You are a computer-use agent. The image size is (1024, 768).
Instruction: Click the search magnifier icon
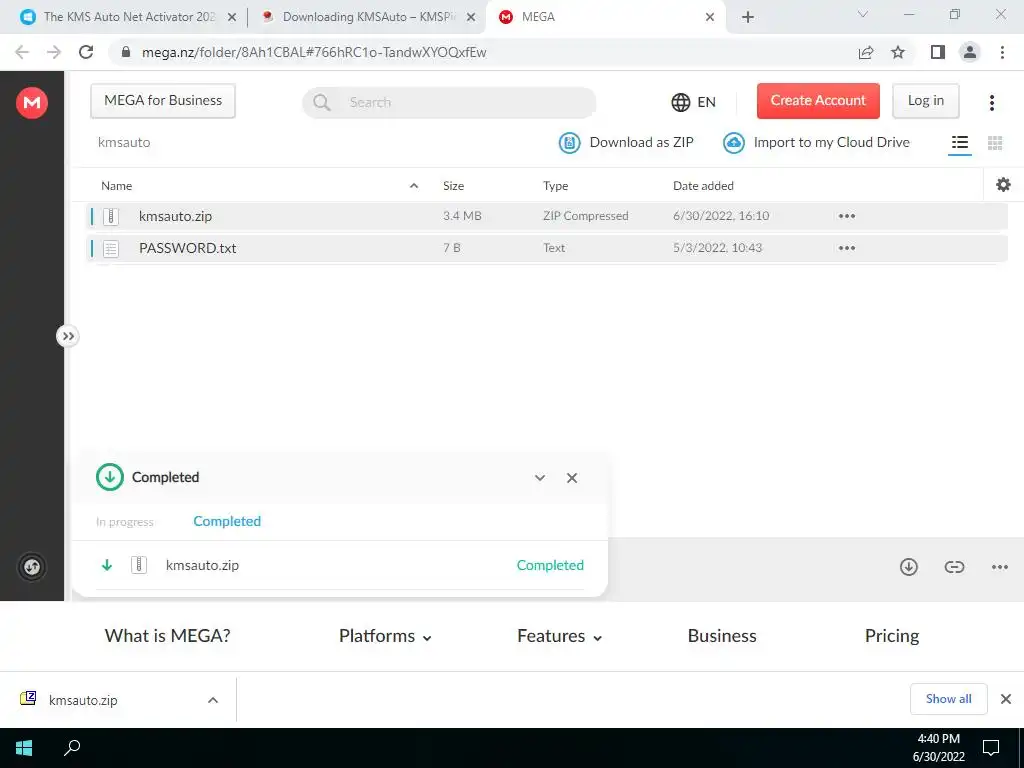coord(321,103)
